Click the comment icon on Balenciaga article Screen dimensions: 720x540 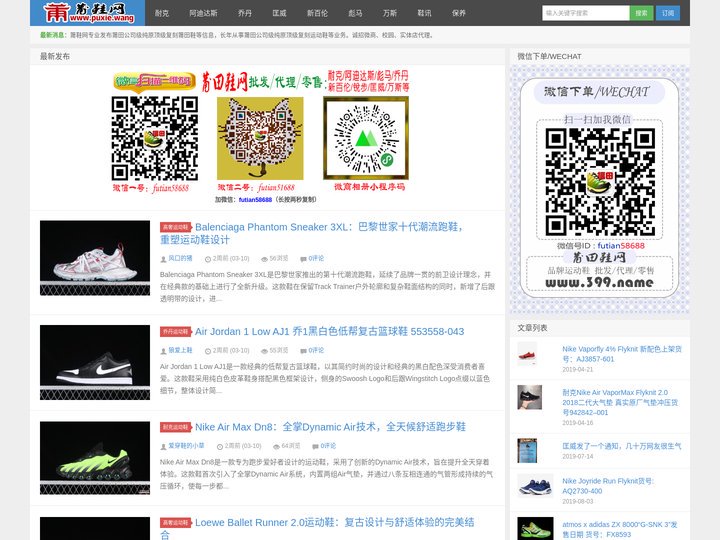303,259
